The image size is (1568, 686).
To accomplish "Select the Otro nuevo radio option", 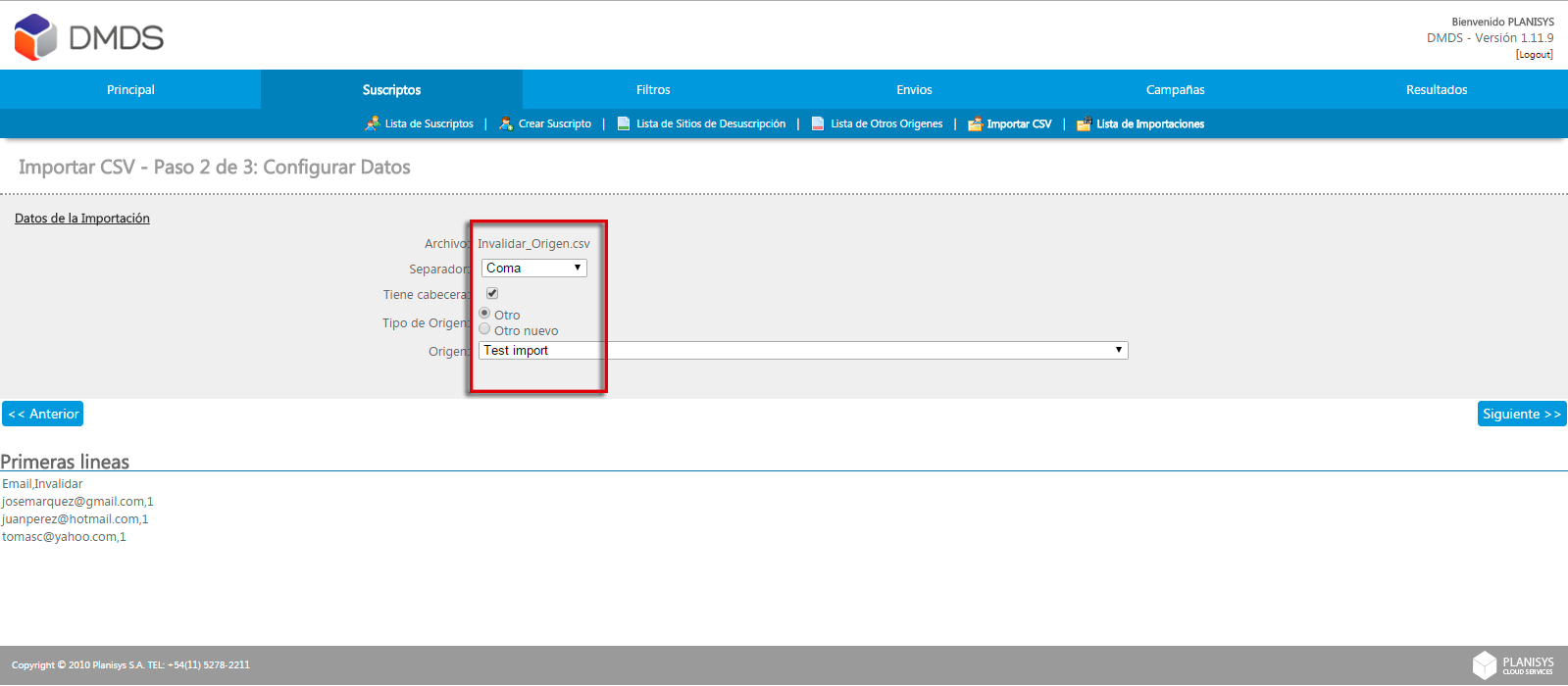I will (x=484, y=329).
